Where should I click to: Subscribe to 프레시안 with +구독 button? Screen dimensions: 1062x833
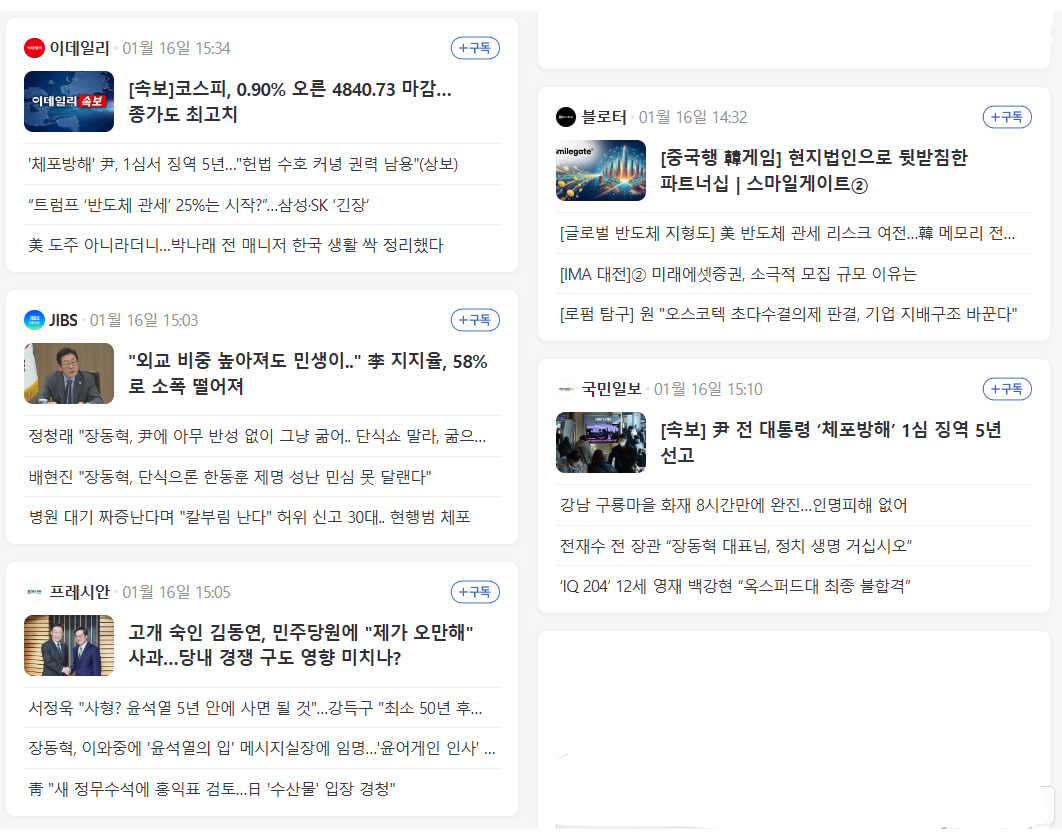click(475, 593)
